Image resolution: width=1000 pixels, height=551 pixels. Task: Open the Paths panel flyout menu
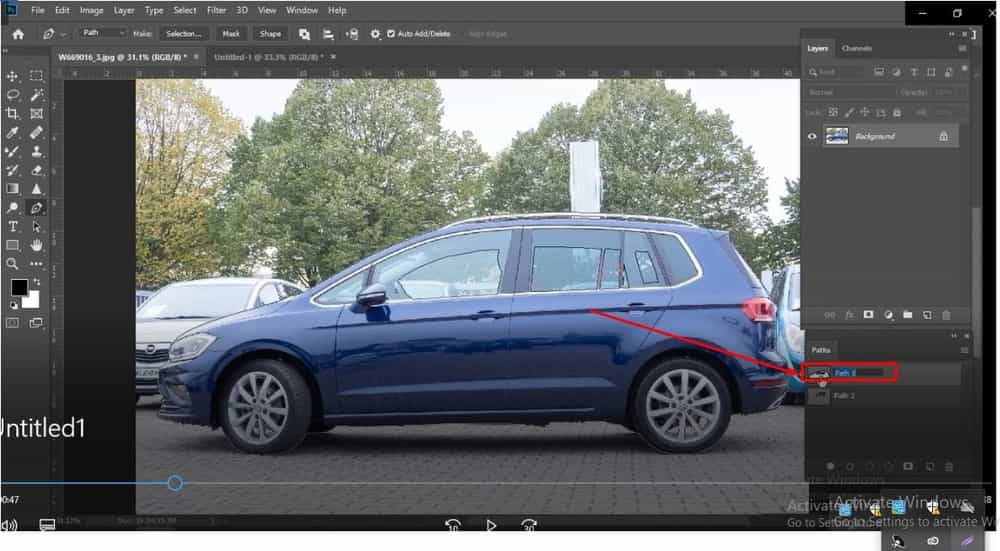click(964, 350)
